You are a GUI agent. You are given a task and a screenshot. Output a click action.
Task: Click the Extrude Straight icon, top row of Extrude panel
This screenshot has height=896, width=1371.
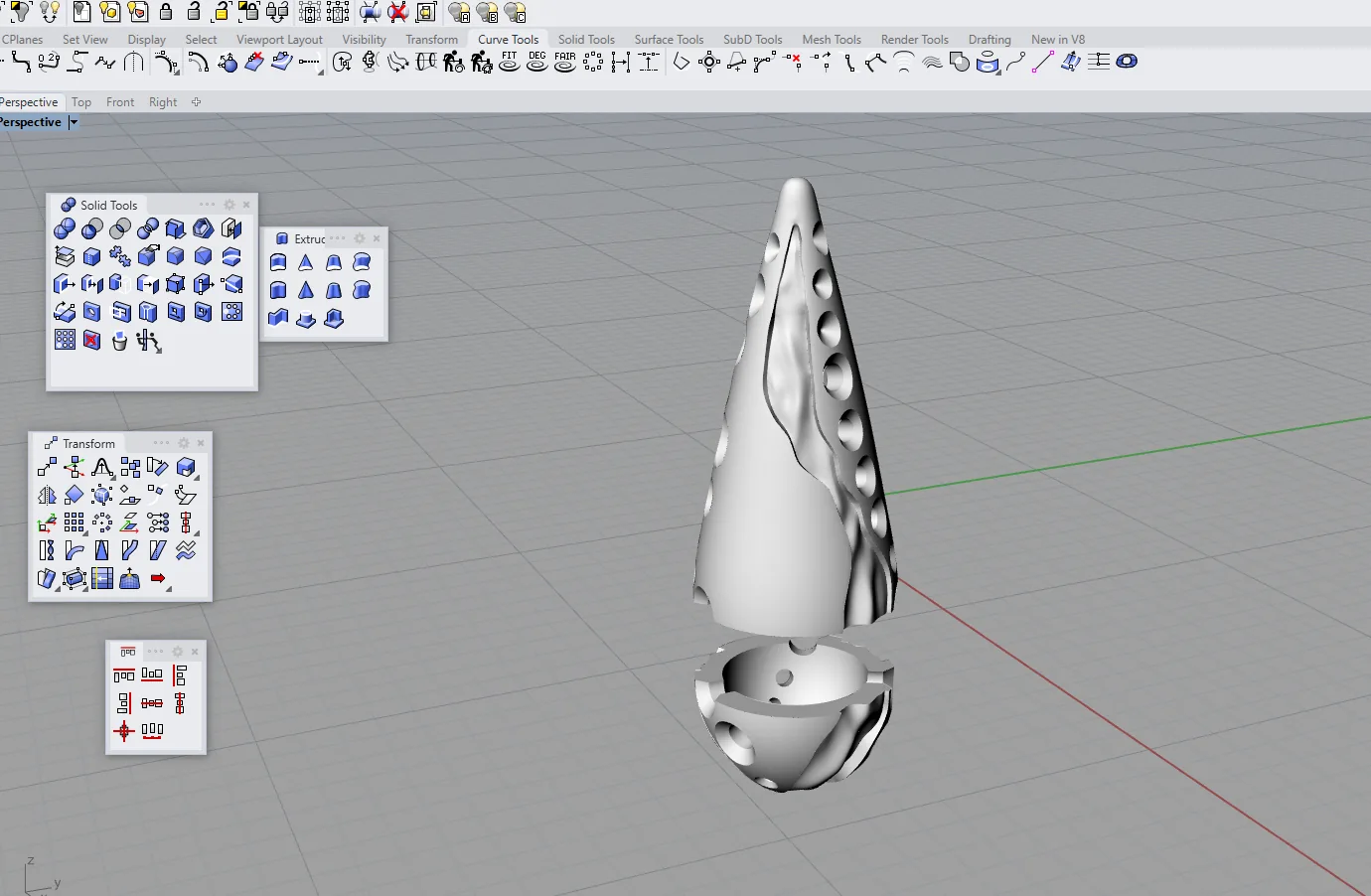[x=278, y=262]
